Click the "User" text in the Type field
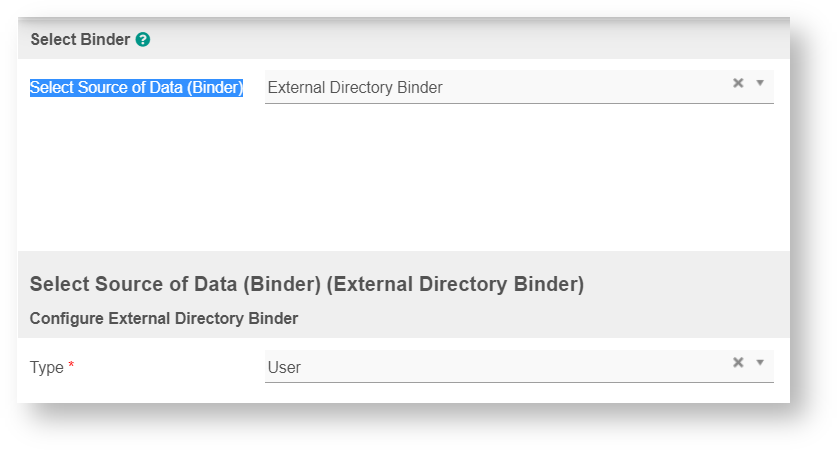This screenshot has width=838, height=451. [x=284, y=367]
